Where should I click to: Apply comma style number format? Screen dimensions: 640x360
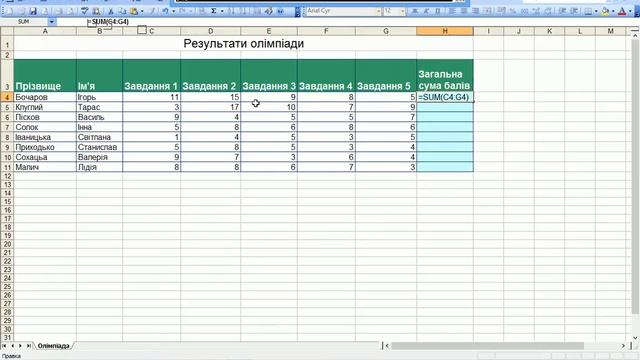tap(524, 11)
